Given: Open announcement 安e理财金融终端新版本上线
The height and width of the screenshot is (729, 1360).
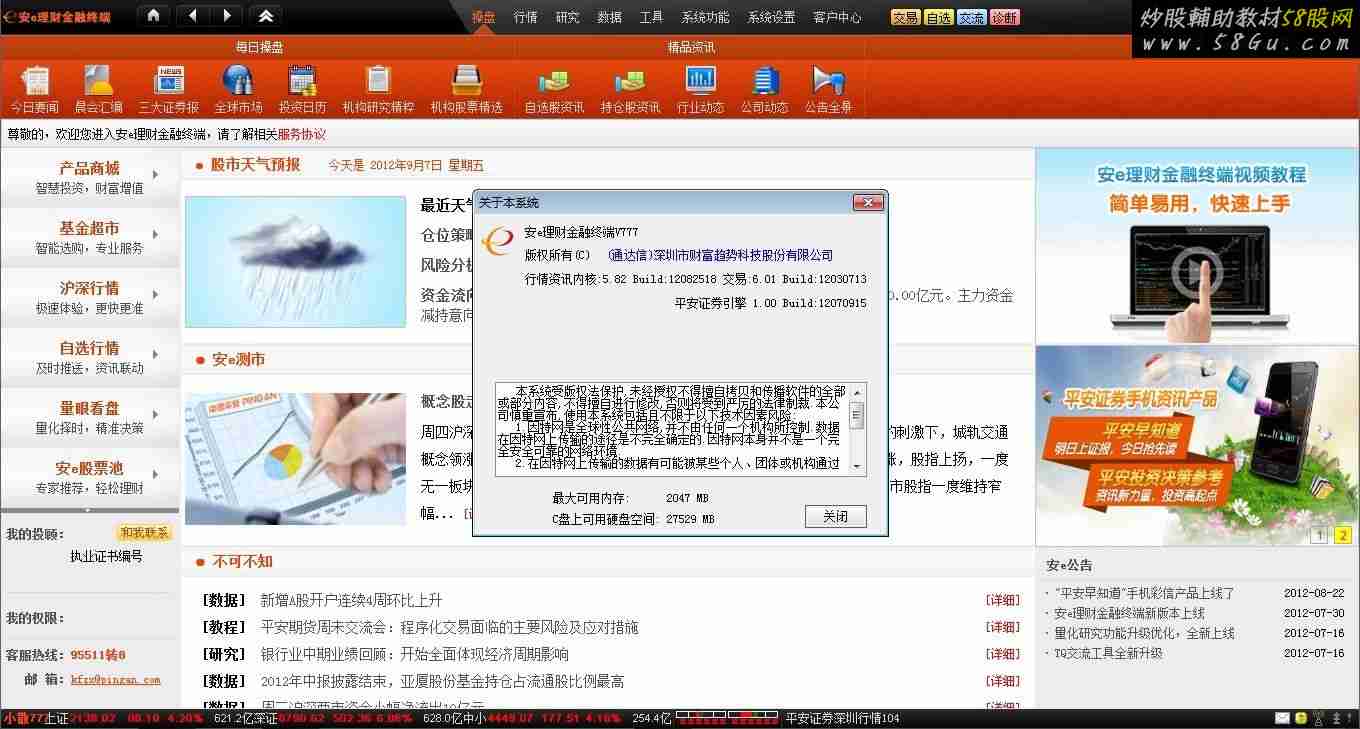Looking at the screenshot, I should coord(1129,613).
